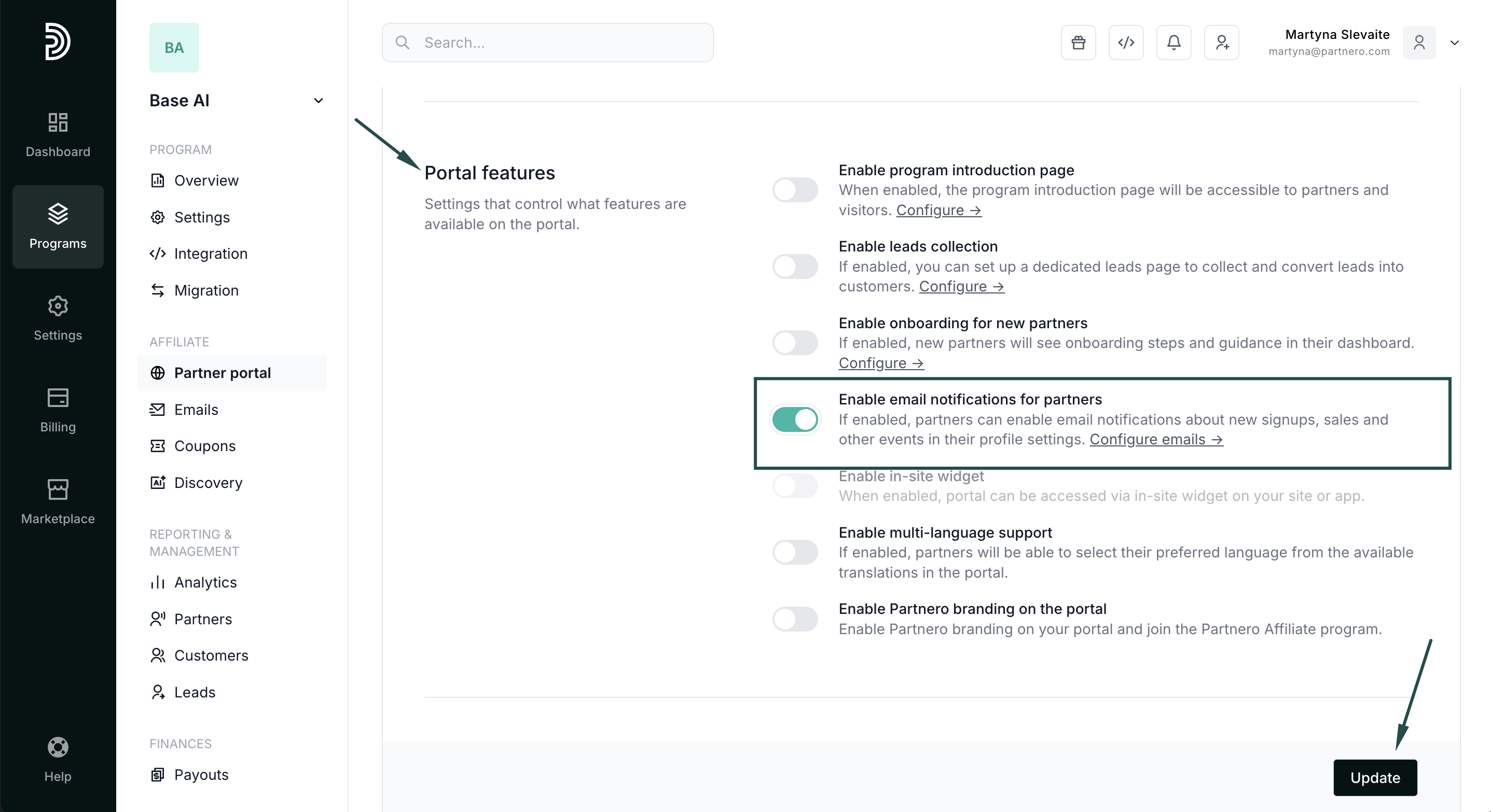This screenshot has width=1491, height=812.
Task: Click into the Search field
Action: pos(547,43)
